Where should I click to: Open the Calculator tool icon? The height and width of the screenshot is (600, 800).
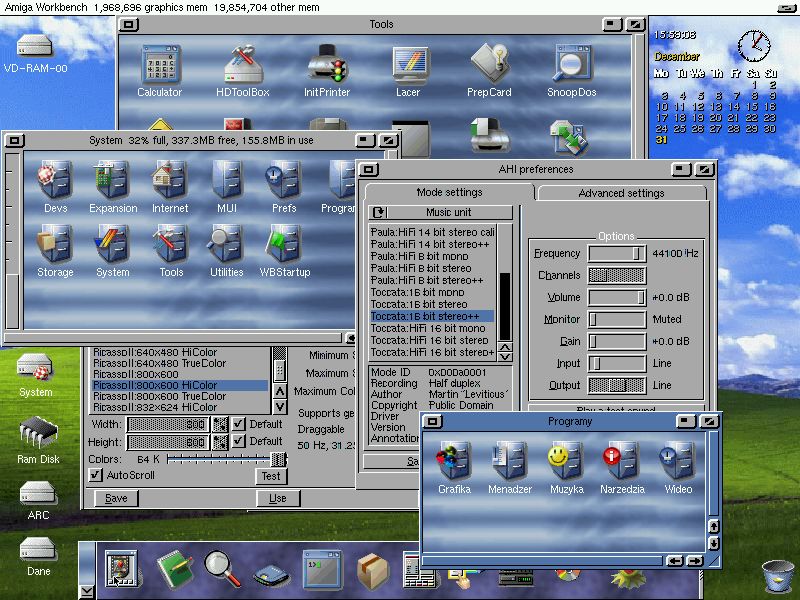(160, 65)
